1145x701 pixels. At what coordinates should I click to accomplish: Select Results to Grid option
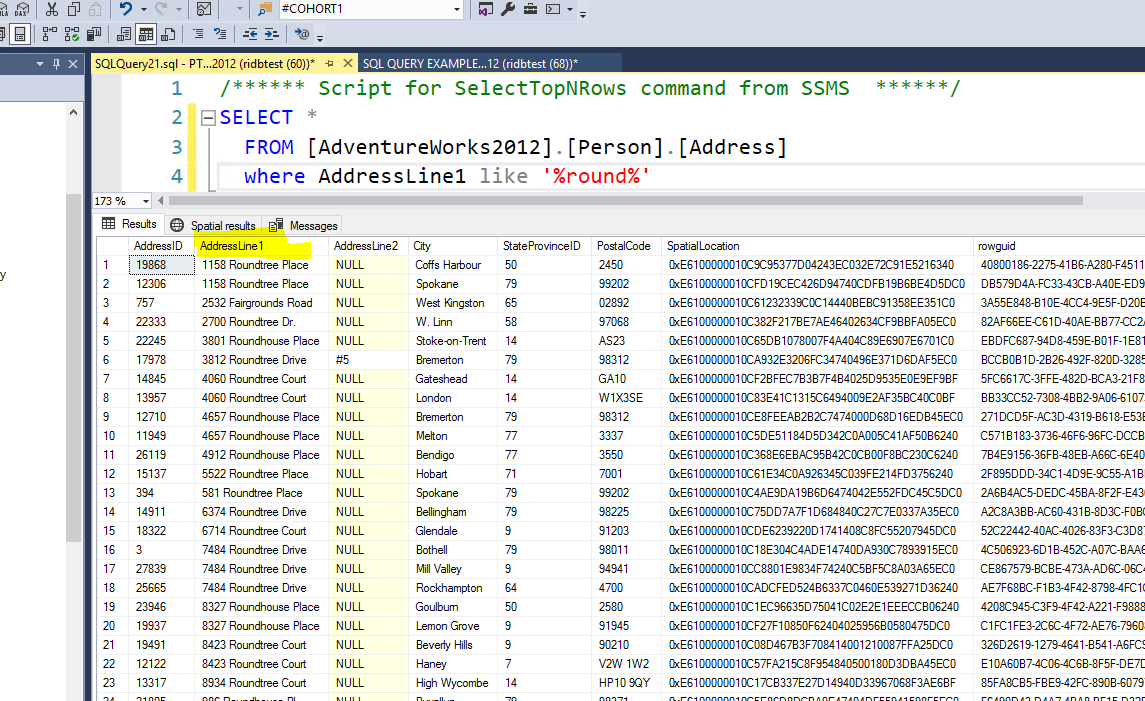tap(146, 34)
